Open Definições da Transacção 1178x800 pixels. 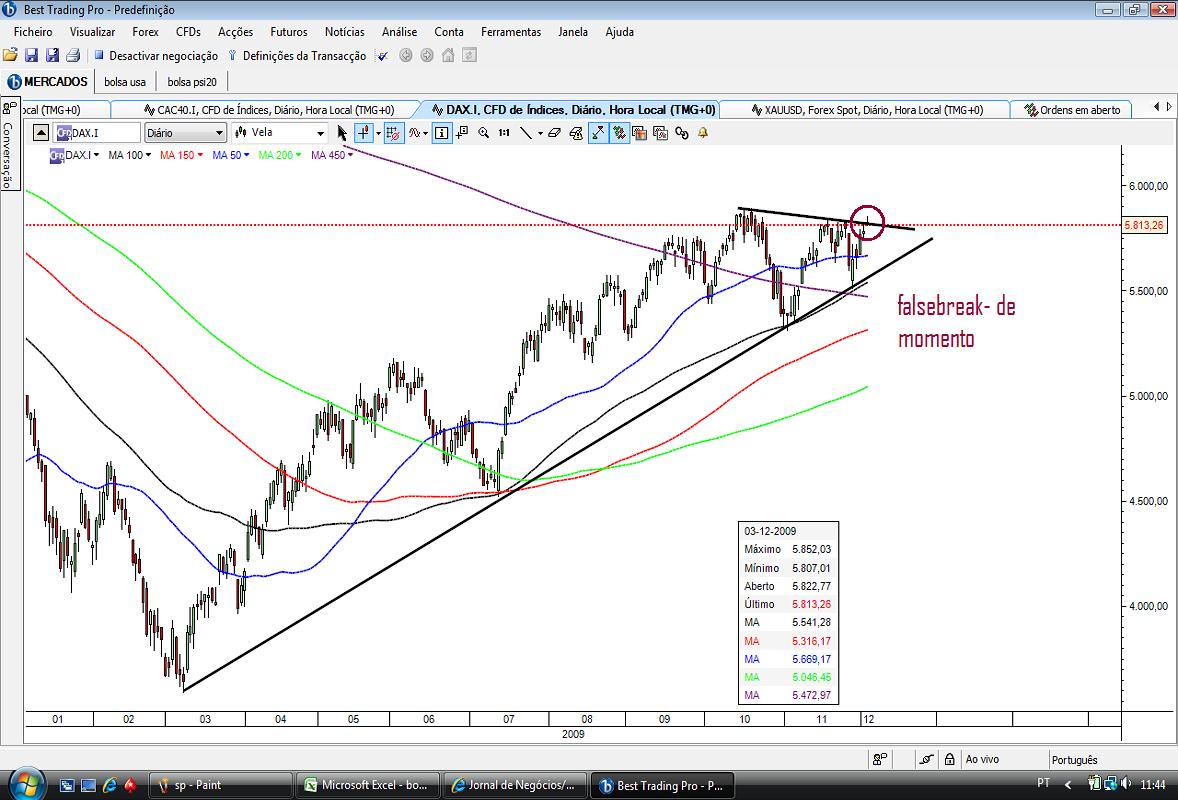pyautogui.click(x=298, y=56)
